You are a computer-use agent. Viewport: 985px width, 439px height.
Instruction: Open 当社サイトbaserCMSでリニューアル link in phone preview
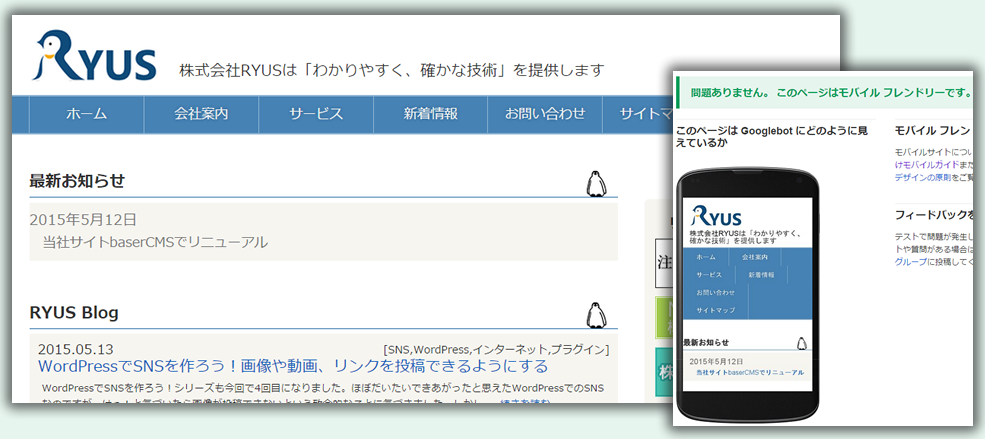point(749,372)
